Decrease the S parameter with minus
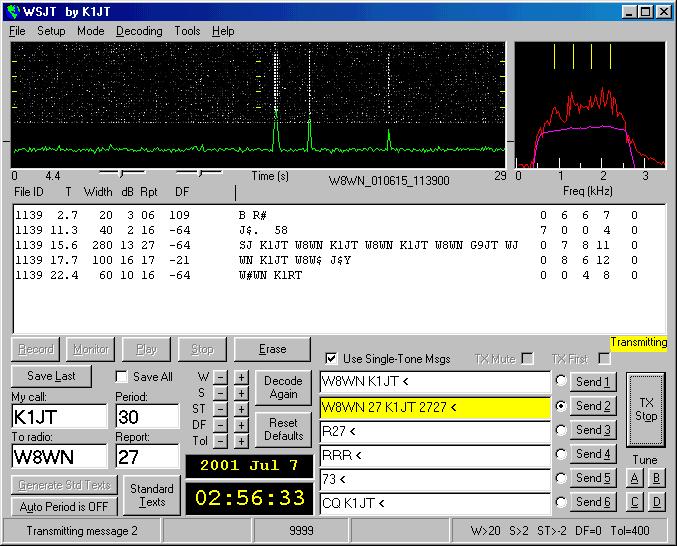 [220, 393]
